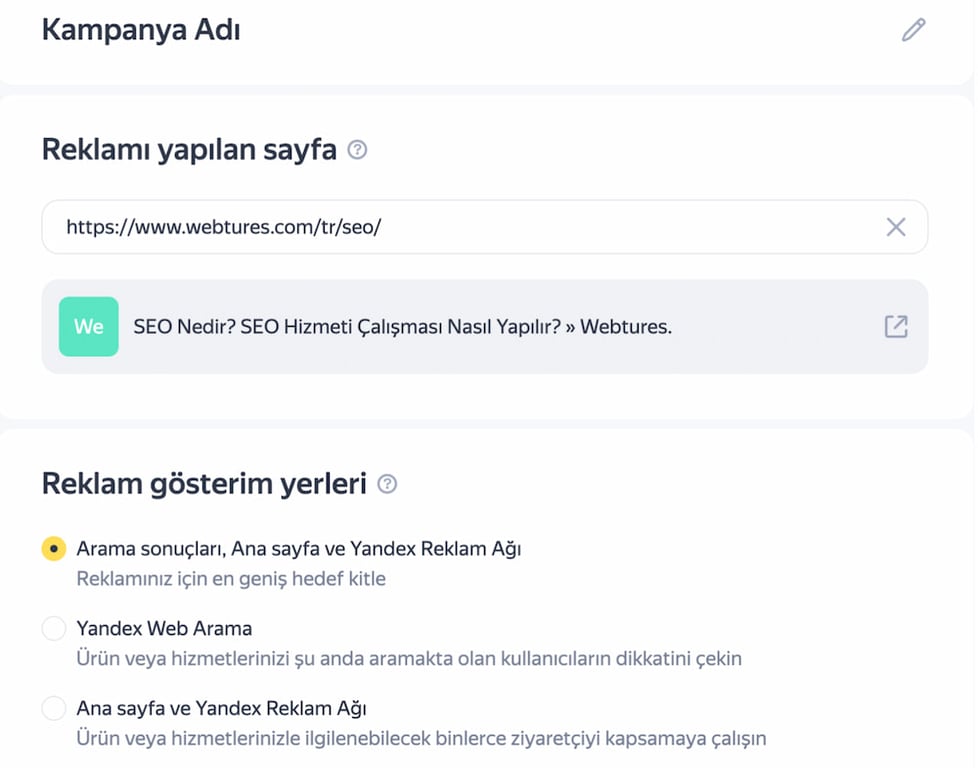The width and height of the screenshot is (978, 768).
Task: Click the site preview card for webtures.com
Action: (x=485, y=326)
